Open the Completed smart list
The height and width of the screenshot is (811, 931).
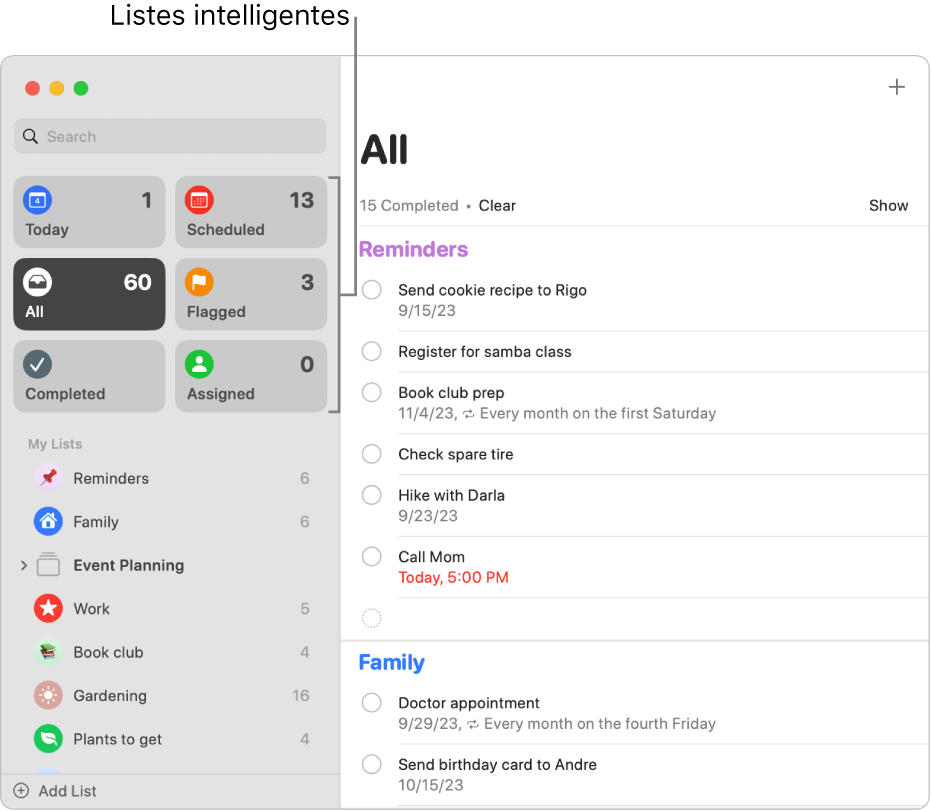point(89,377)
